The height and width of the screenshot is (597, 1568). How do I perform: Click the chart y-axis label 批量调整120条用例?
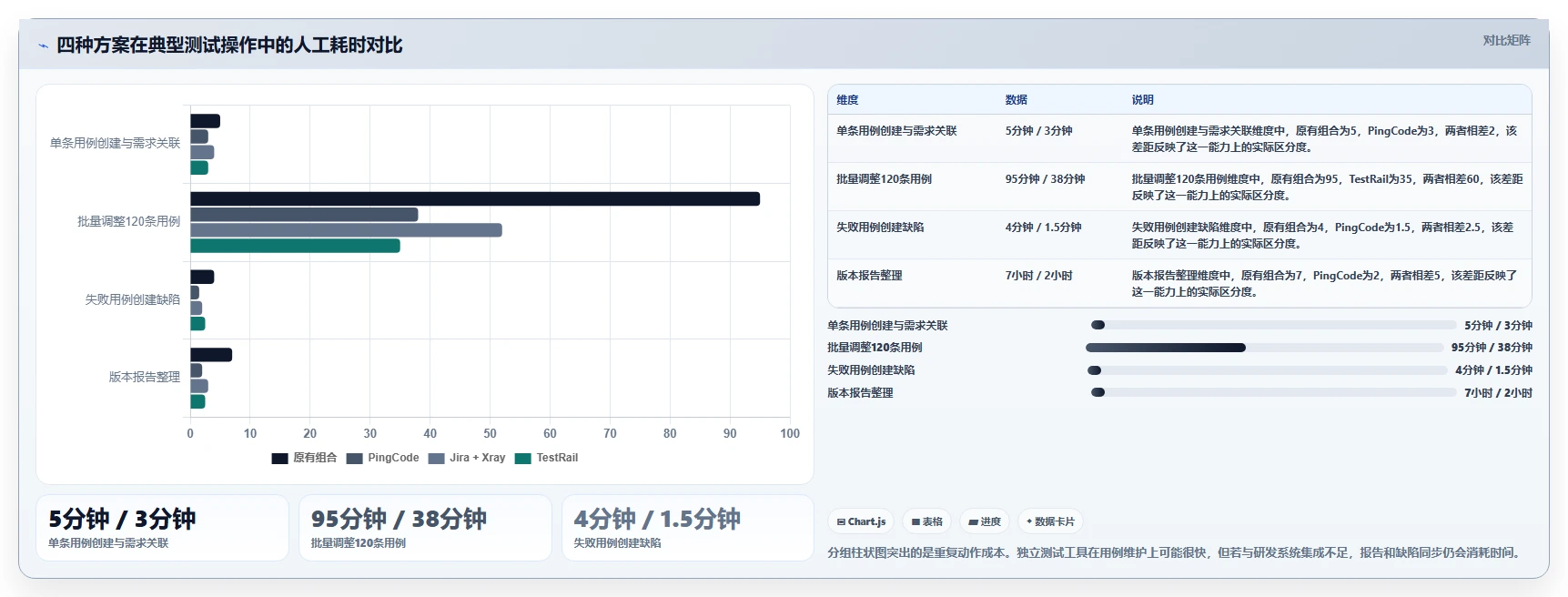pyautogui.click(x=129, y=222)
